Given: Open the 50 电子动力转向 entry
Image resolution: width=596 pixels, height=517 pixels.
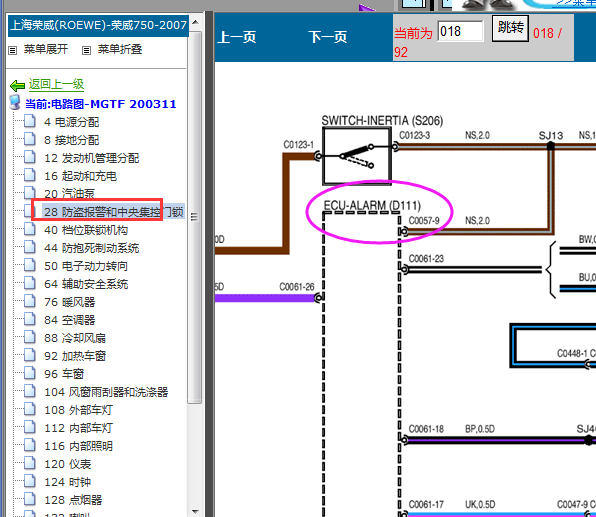Looking at the screenshot, I should [86, 266].
